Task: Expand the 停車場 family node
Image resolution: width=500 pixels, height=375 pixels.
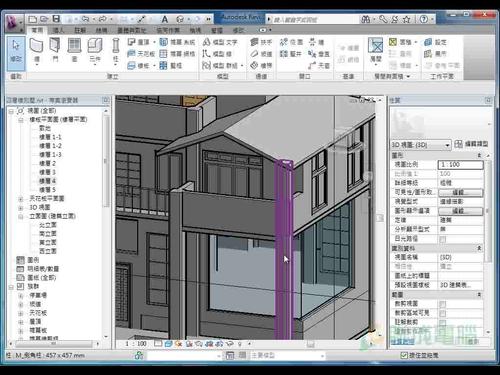Action: coord(21,296)
